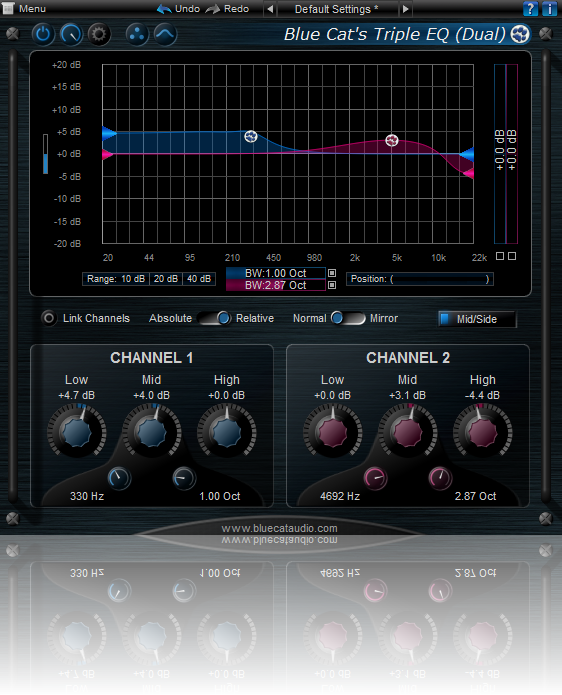Click the CHANNEL 2 title
This screenshot has height=695, width=562.
click(408, 358)
